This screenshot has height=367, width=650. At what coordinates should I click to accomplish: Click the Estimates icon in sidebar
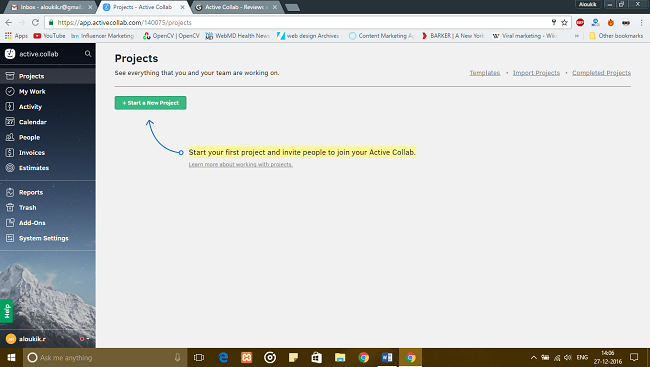[x=10, y=168]
